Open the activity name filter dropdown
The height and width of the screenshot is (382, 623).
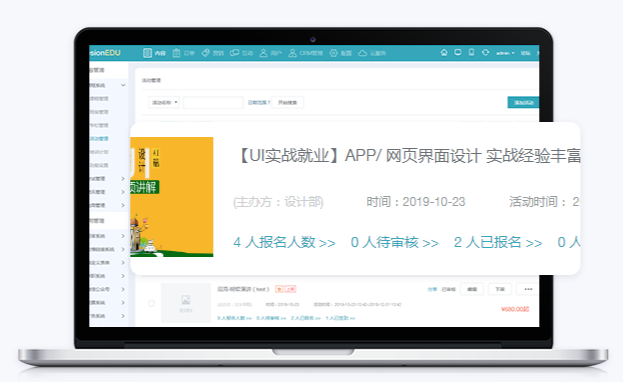164,103
